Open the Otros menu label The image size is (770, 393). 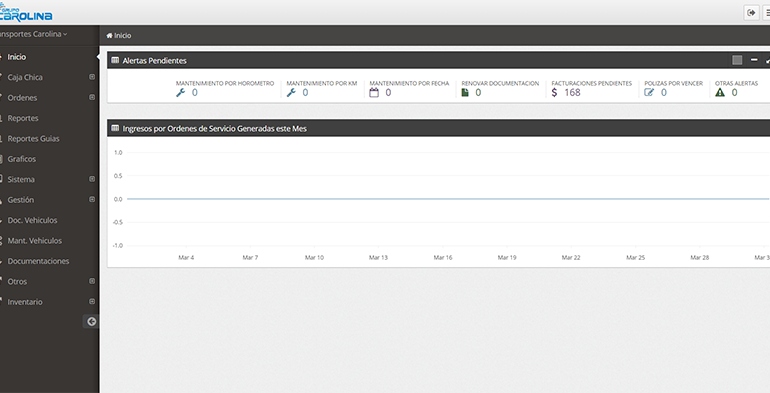[x=17, y=282]
